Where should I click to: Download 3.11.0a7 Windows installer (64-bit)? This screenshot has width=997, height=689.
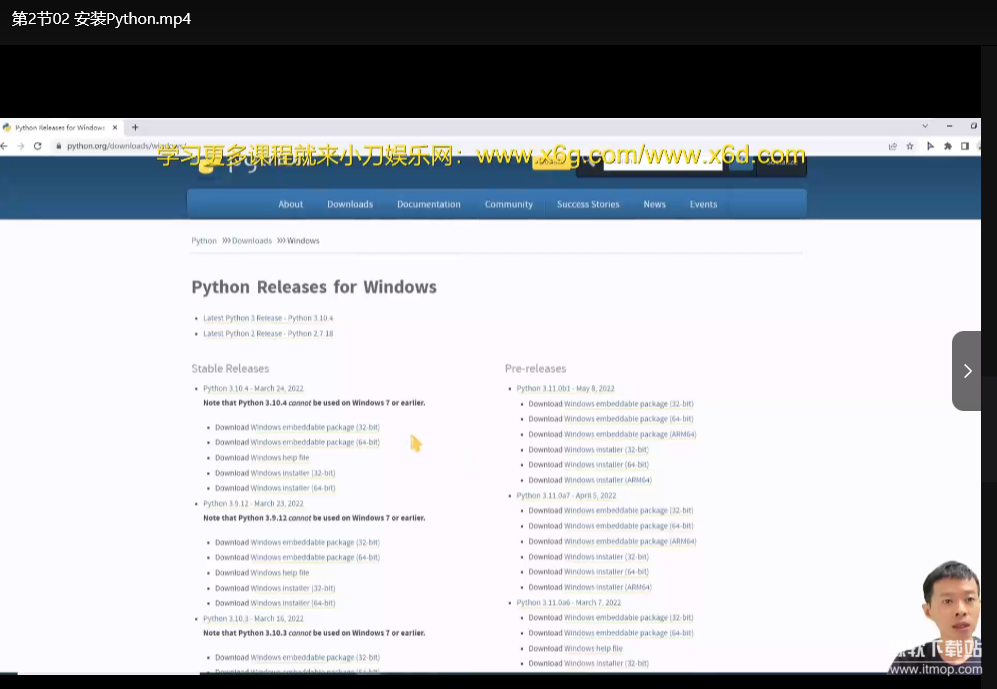(x=606, y=572)
